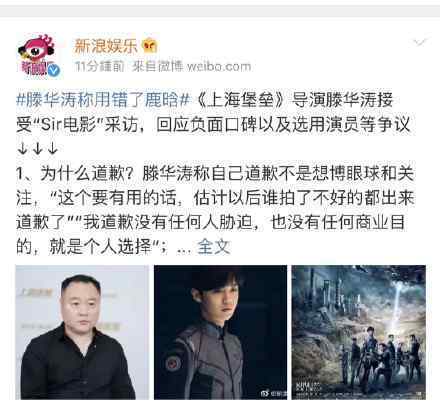The height and width of the screenshot is (406, 440).
Task: Expand post with 全文 link
Action: pyautogui.click(x=214, y=247)
